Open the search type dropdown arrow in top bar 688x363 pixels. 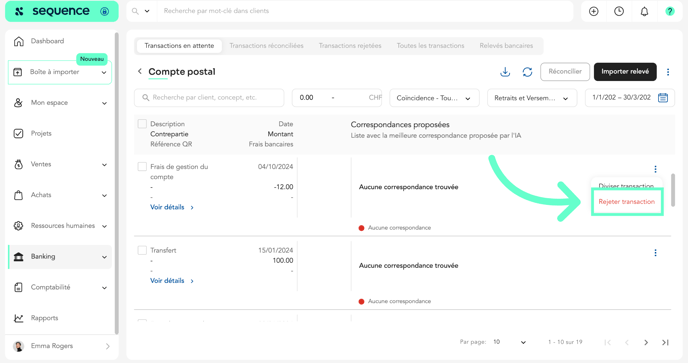coord(147,11)
